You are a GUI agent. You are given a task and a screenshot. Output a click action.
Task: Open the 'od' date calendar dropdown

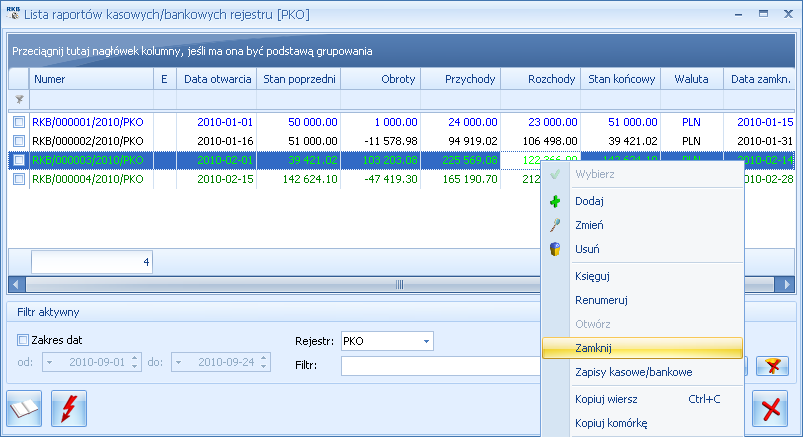50,363
